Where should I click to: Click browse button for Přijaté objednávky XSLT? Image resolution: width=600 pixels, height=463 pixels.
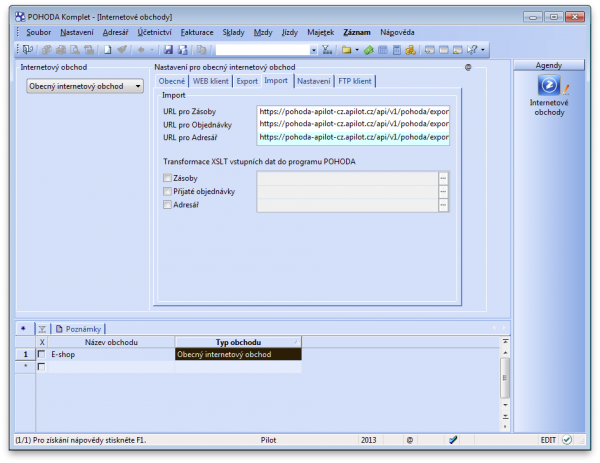point(443,192)
